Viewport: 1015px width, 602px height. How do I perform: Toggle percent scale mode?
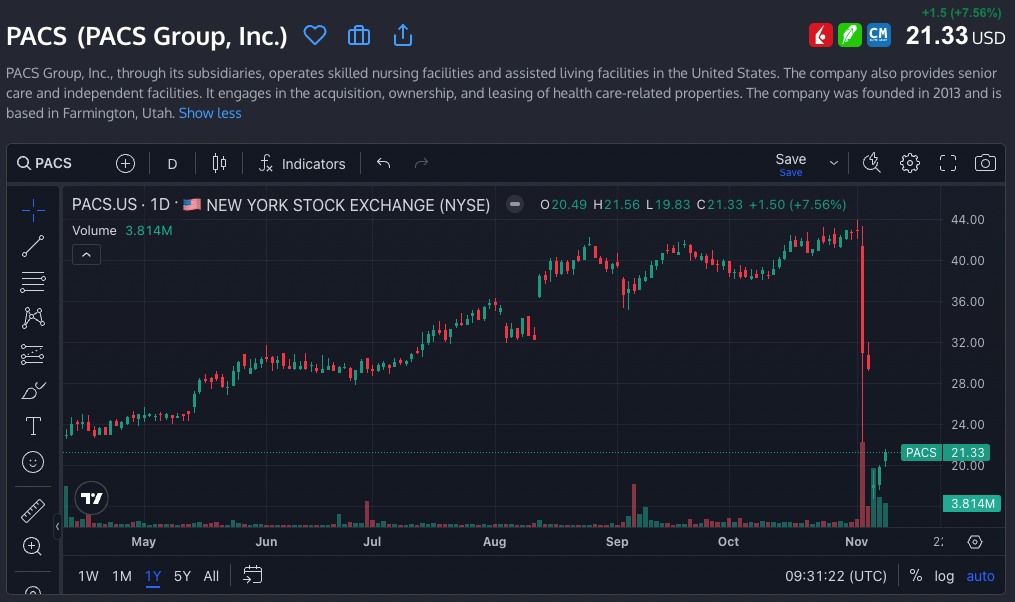point(915,576)
